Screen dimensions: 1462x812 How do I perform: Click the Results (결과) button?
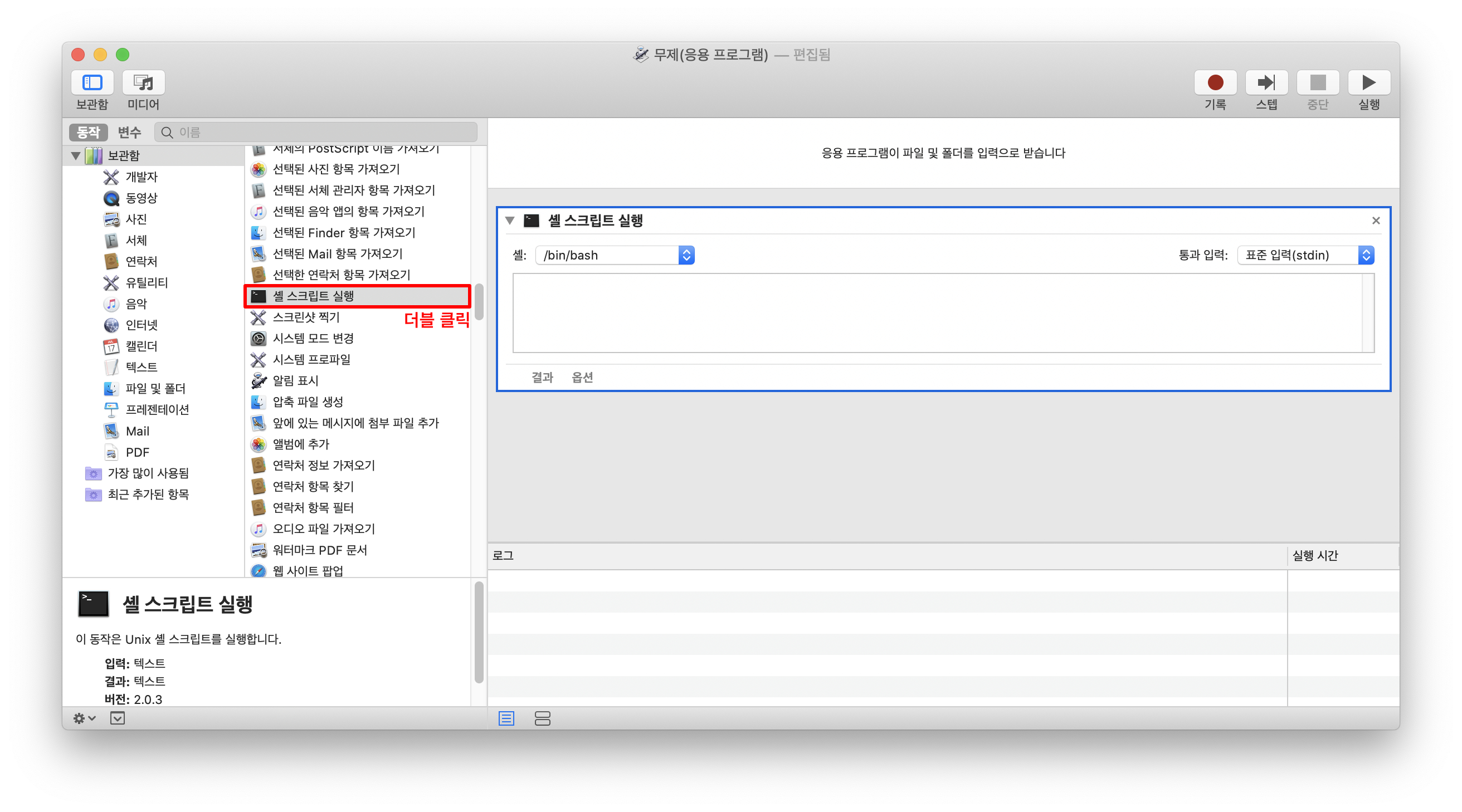coord(542,378)
